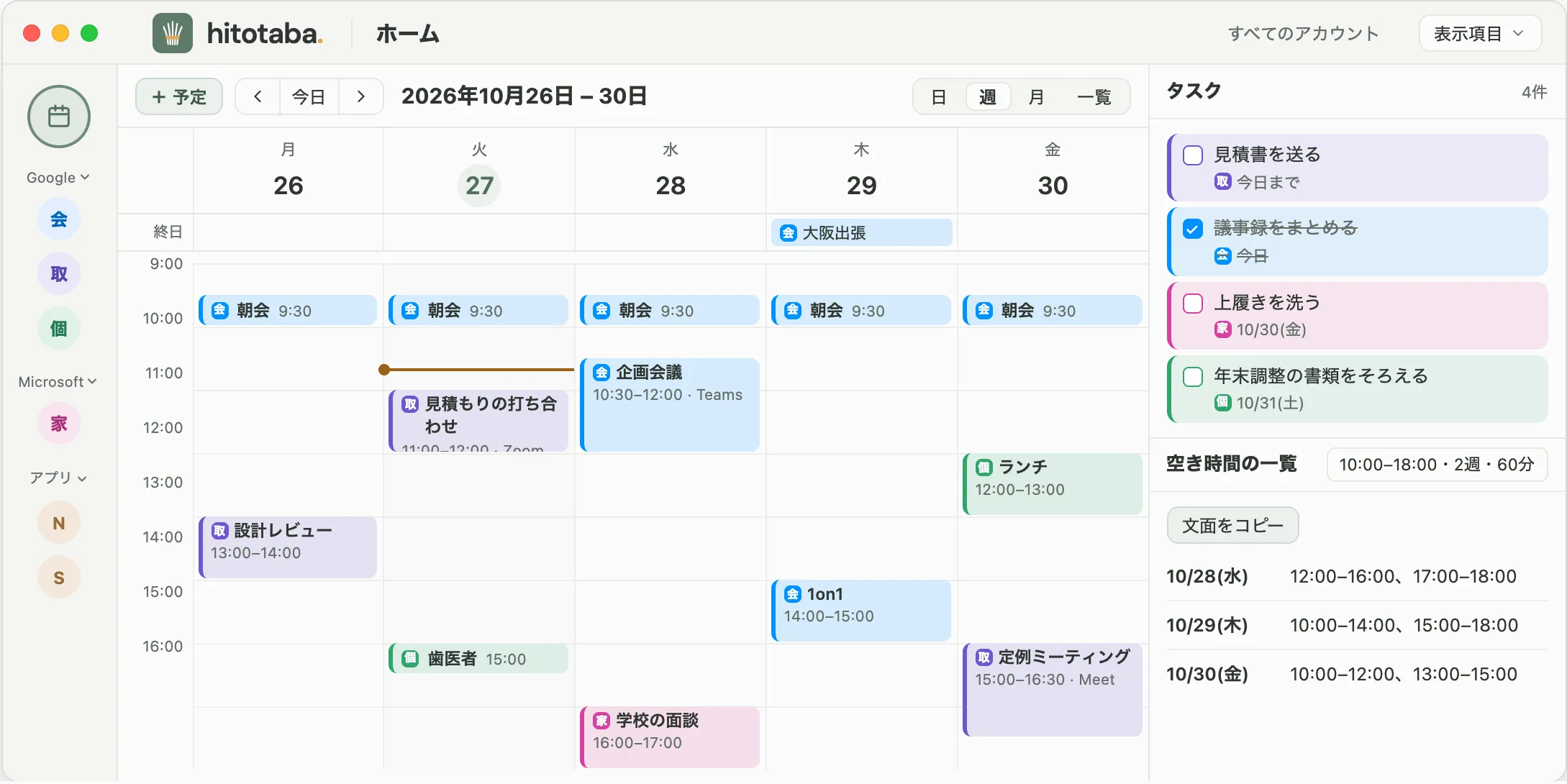Select 10/29(木) free time row
The image size is (1567, 784).
coord(1357,626)
